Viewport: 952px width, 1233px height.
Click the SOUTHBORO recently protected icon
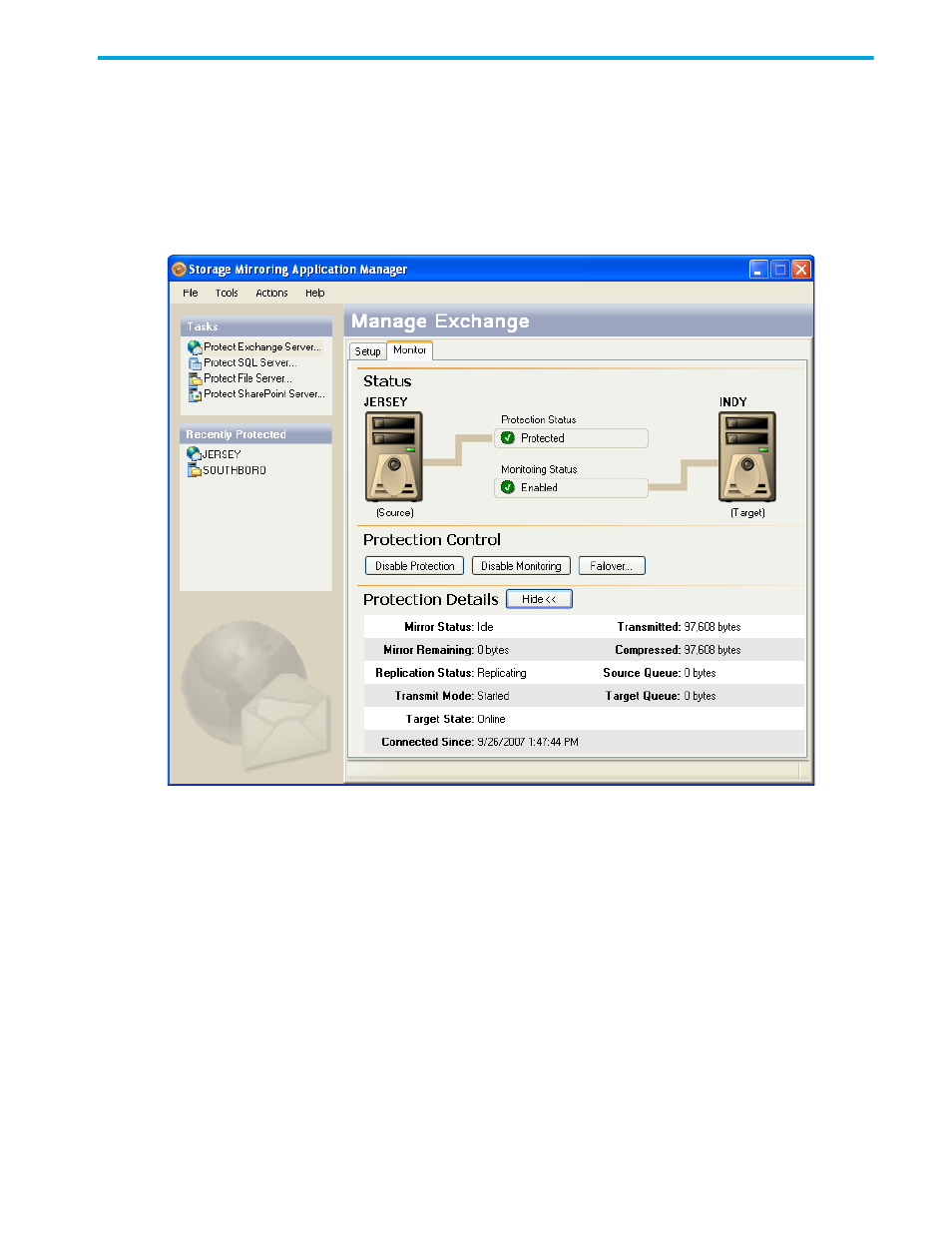click(195, 470)
